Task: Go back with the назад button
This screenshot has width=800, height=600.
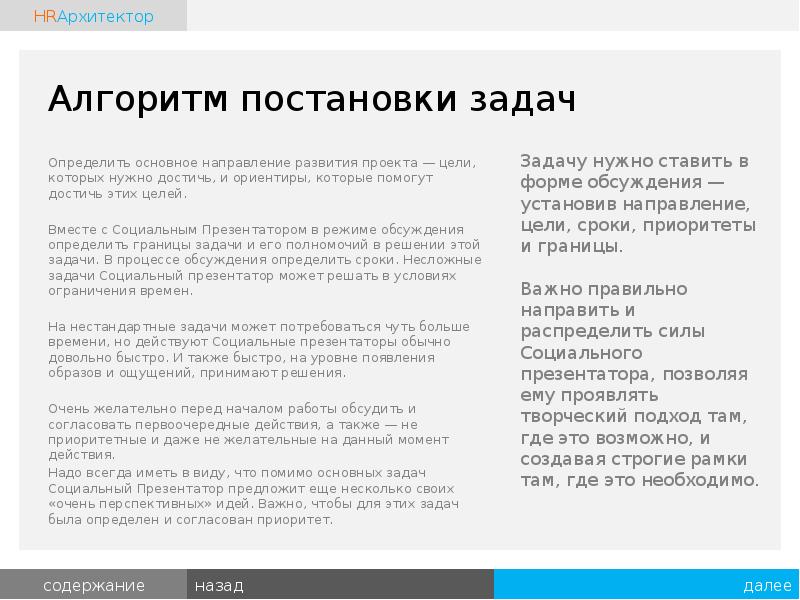Action: click(219, 585)
